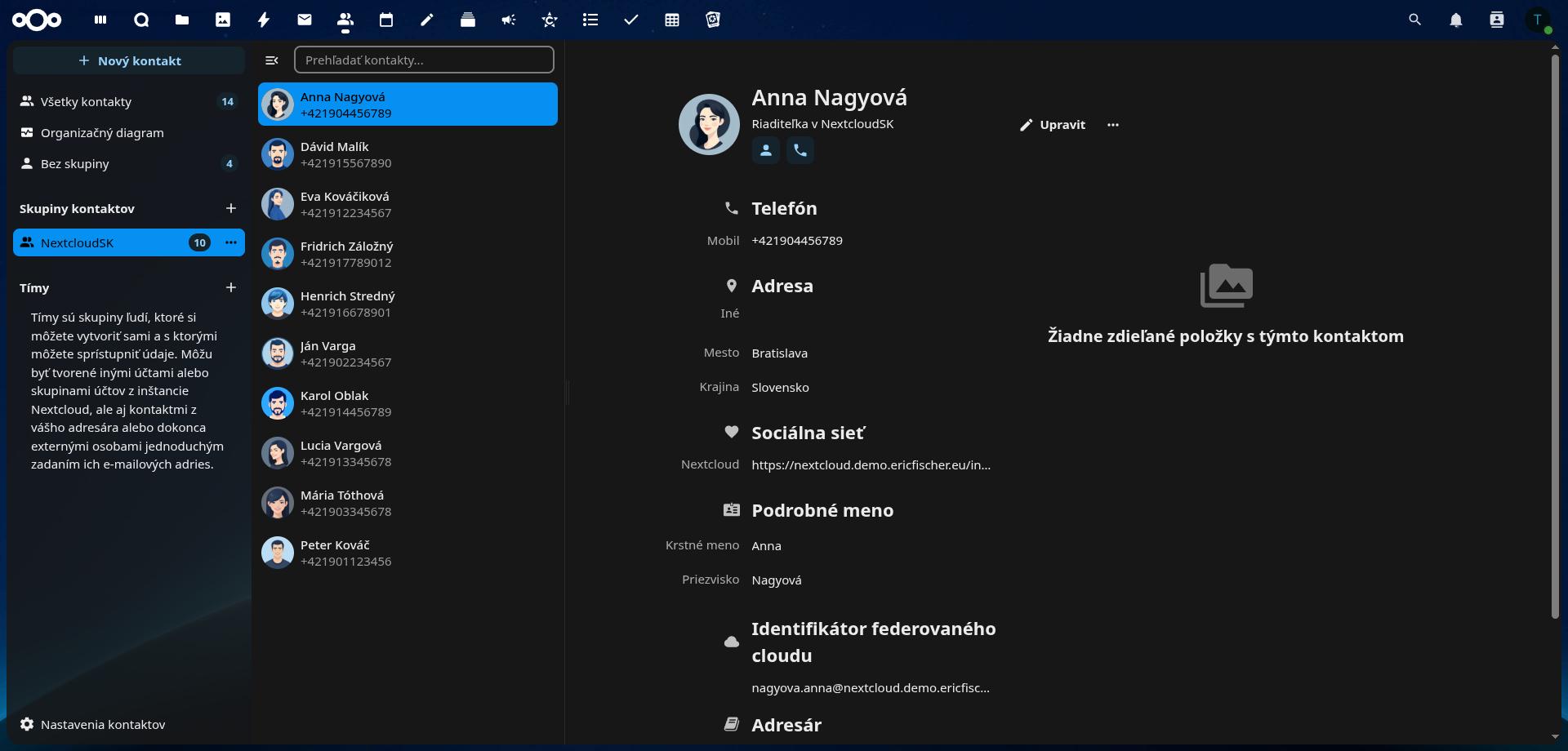The width and height of the screenshot is (1568, 751).
Task: Add a new team with the plus control
Action: [231, 287]
